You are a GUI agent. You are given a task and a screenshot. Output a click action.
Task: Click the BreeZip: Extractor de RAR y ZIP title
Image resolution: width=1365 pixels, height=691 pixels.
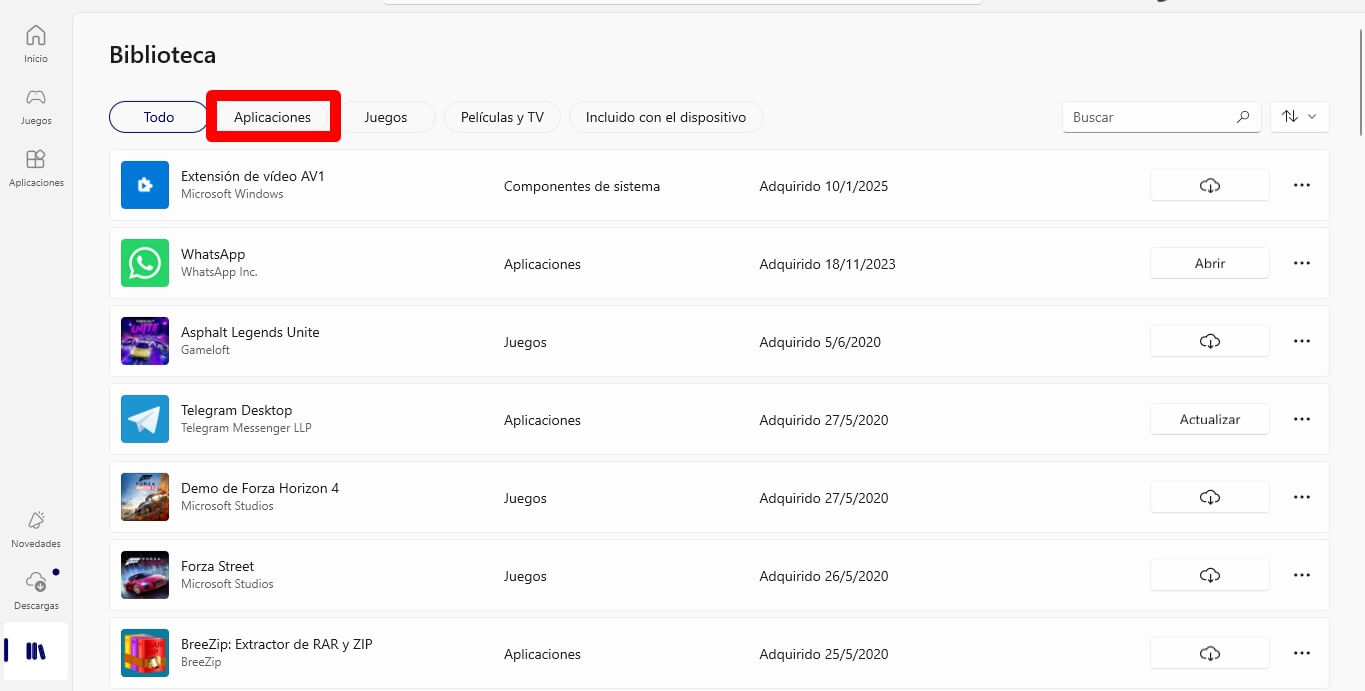click(x=277, y=644)
